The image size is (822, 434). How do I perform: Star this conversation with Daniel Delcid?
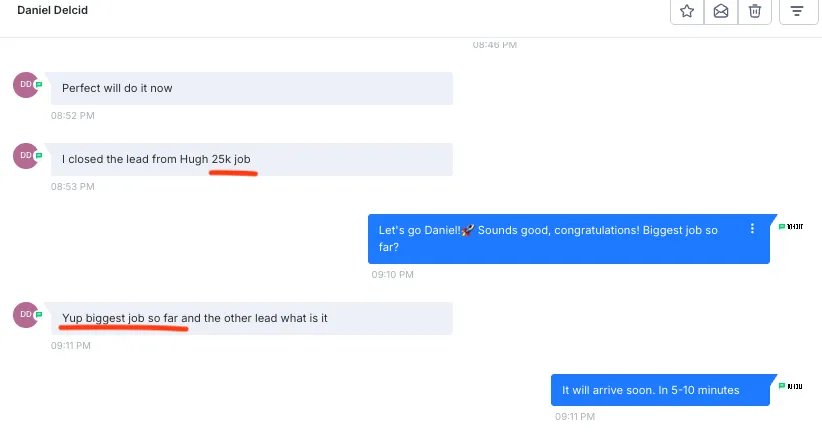687,11
